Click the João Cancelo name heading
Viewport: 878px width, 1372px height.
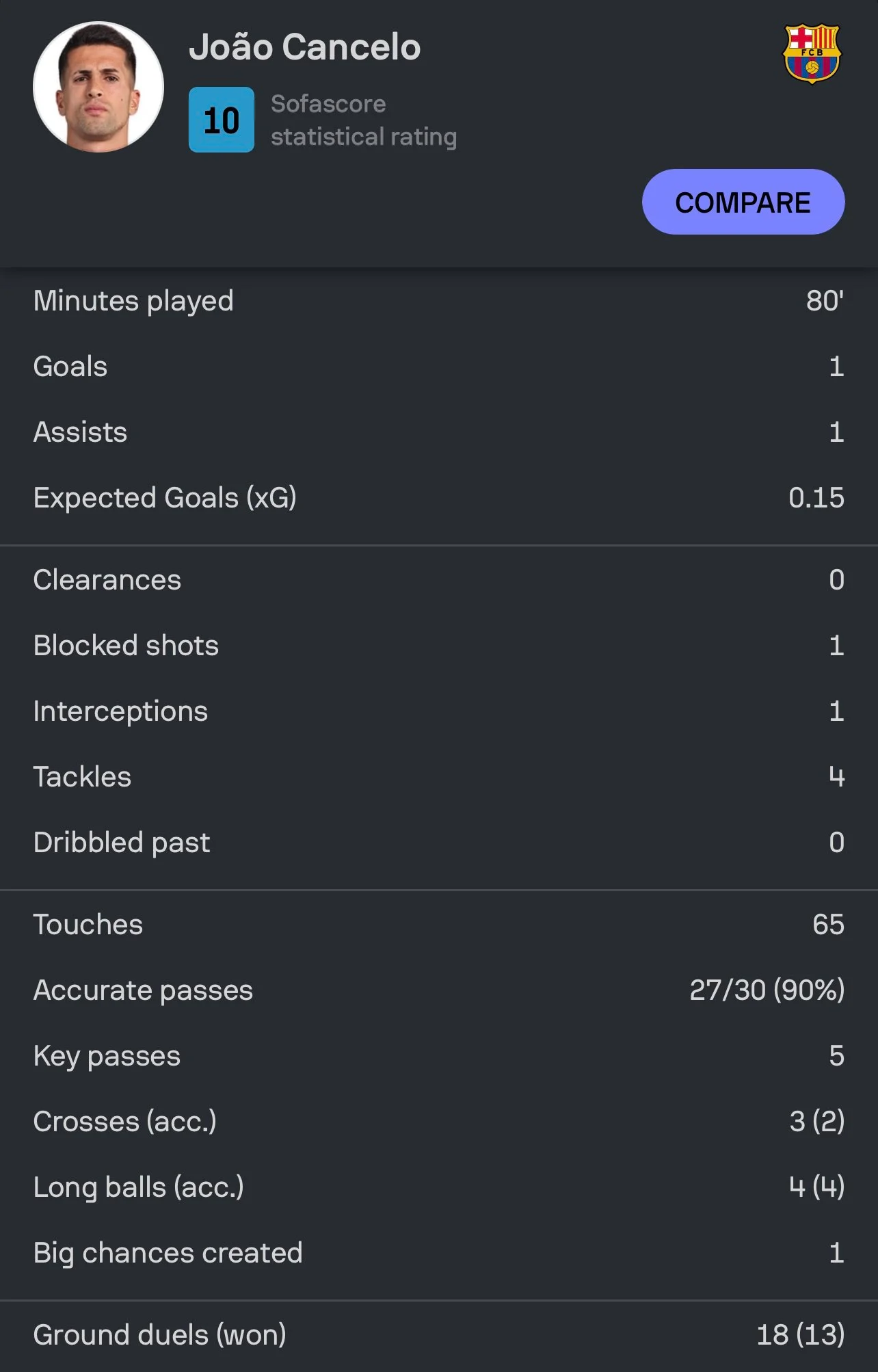pos(304,47)
